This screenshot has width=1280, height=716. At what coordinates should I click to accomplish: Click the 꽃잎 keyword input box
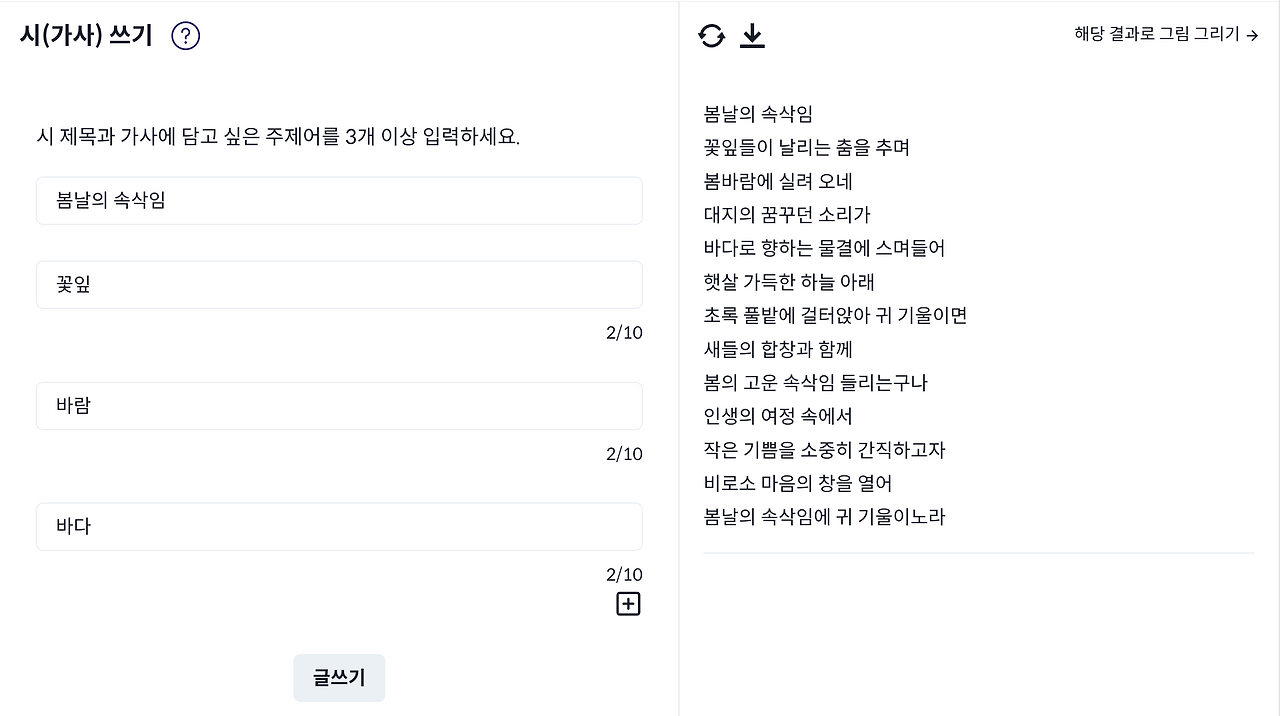coord(339,284)
